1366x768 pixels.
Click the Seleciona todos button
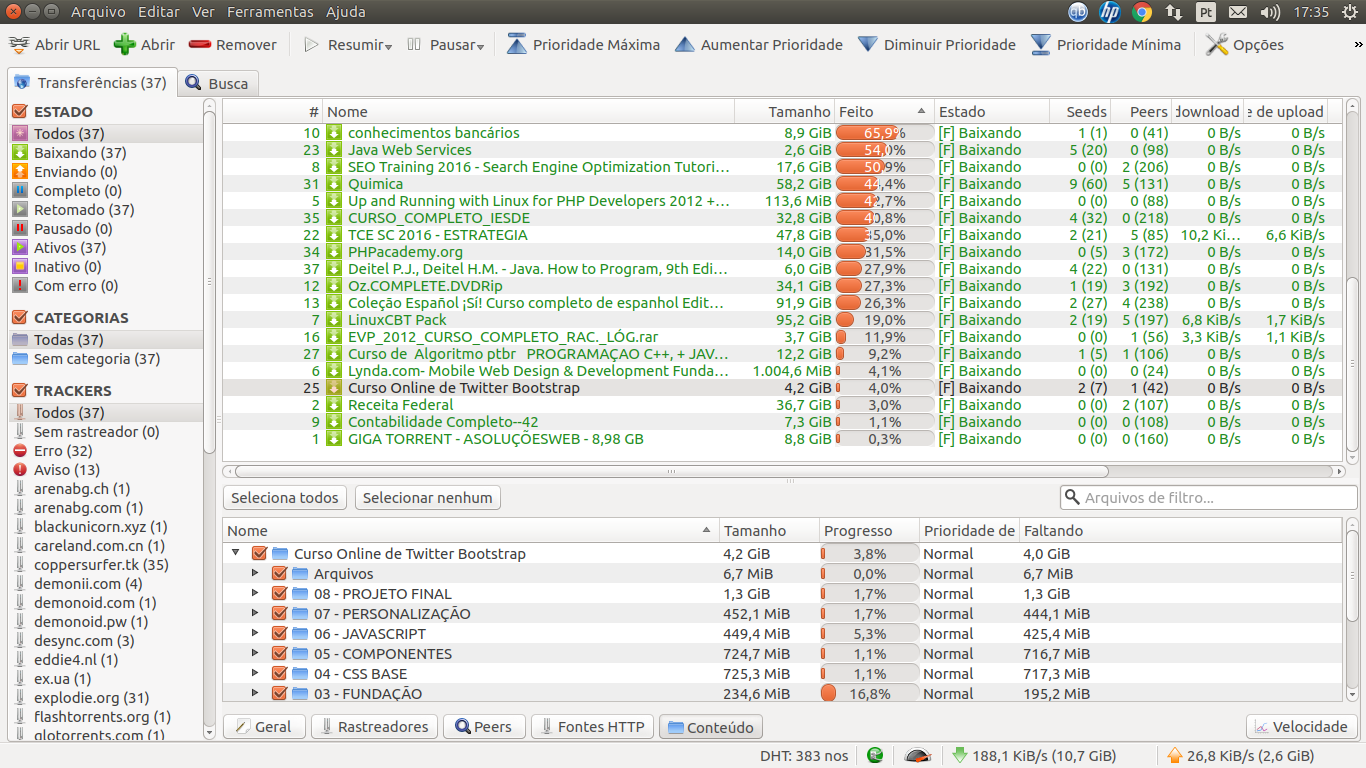pos(285,498)
